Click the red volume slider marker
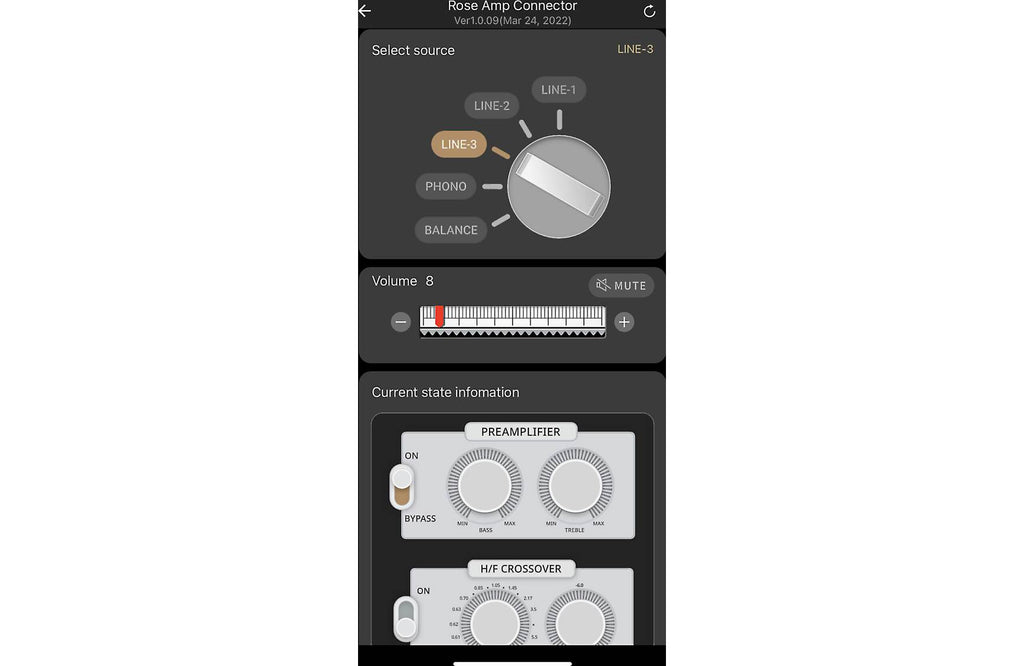Screen dimensions: 1024x666 (x=440, y=316)
